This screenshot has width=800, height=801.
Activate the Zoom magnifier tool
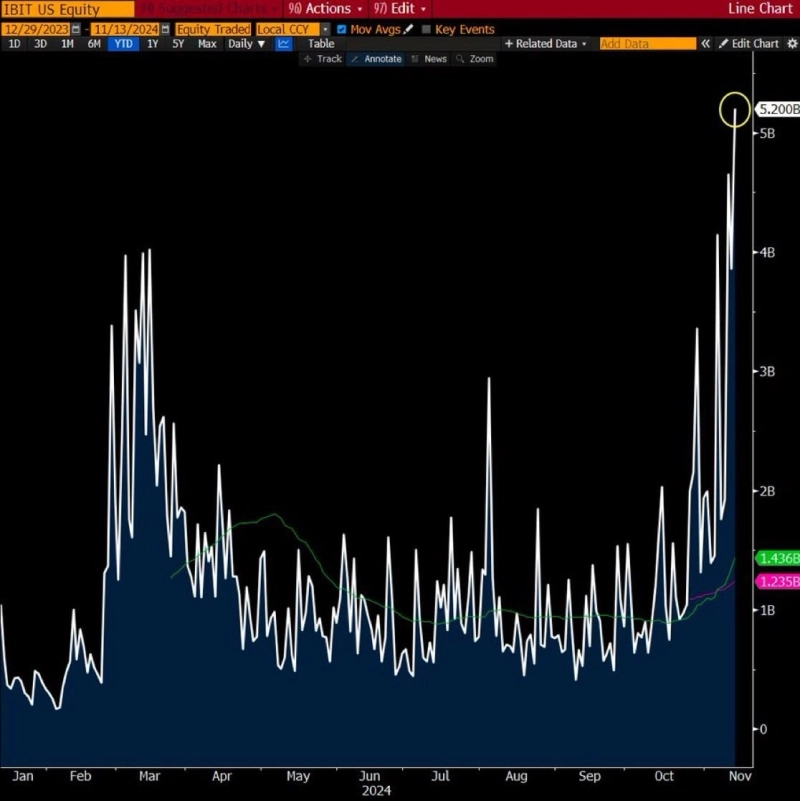click(474, 59)
